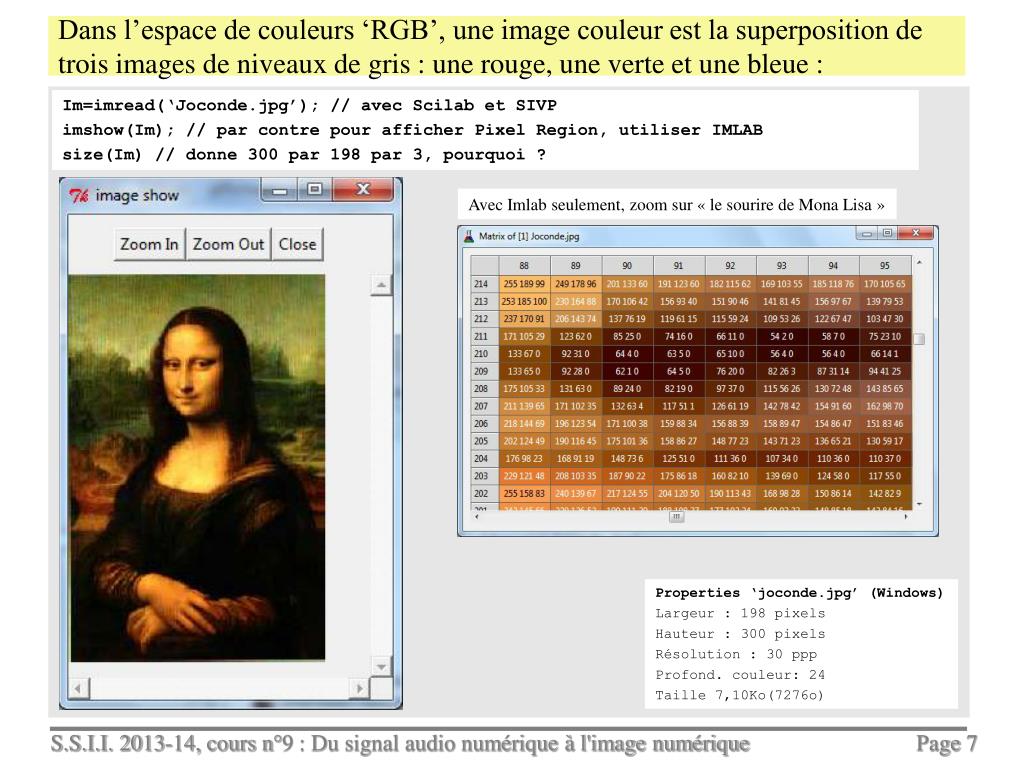Minimize the Matrix of Joconde.jpg window
1024x768 pixels.
tap(867, 233)
